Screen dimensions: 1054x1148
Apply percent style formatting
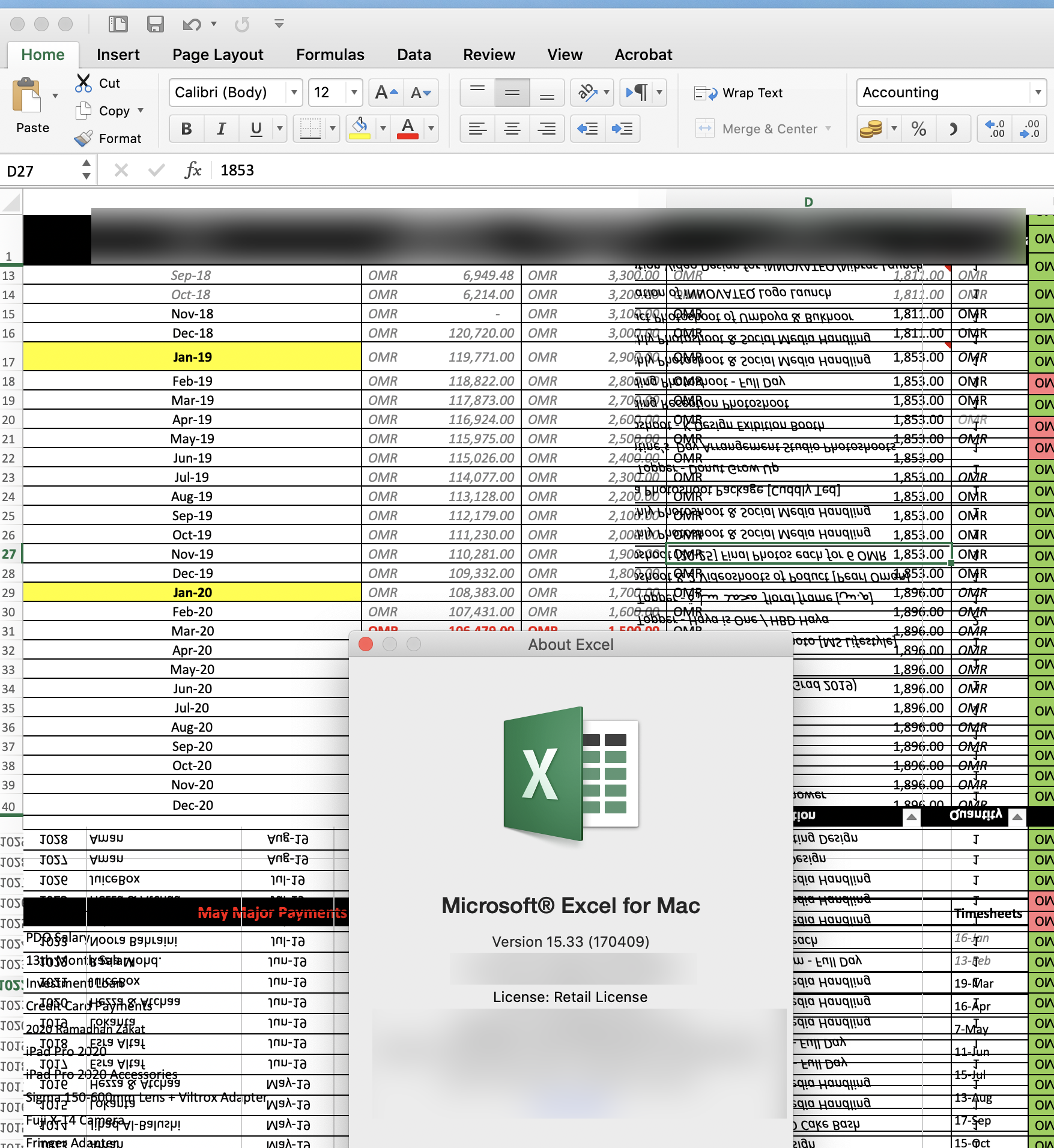click(x=918, y=129)
